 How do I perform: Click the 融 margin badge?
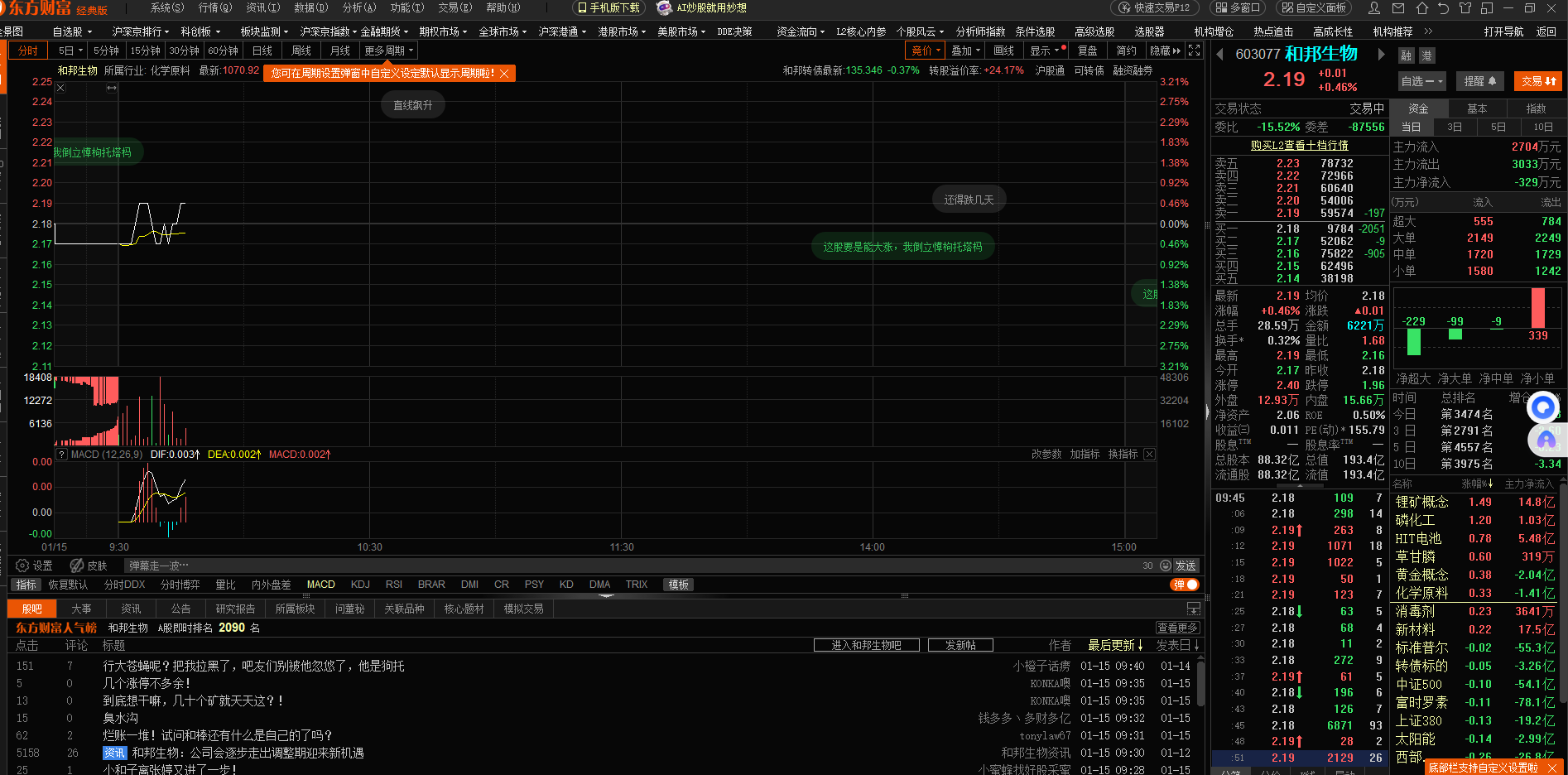pyautogui.click(x=1406, y=55)
